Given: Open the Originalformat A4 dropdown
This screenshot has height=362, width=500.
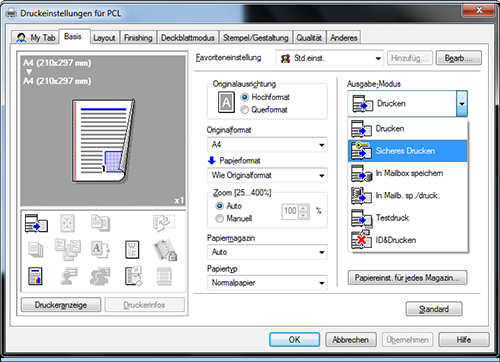Looking at the screenshot, I should click(267, 144).
